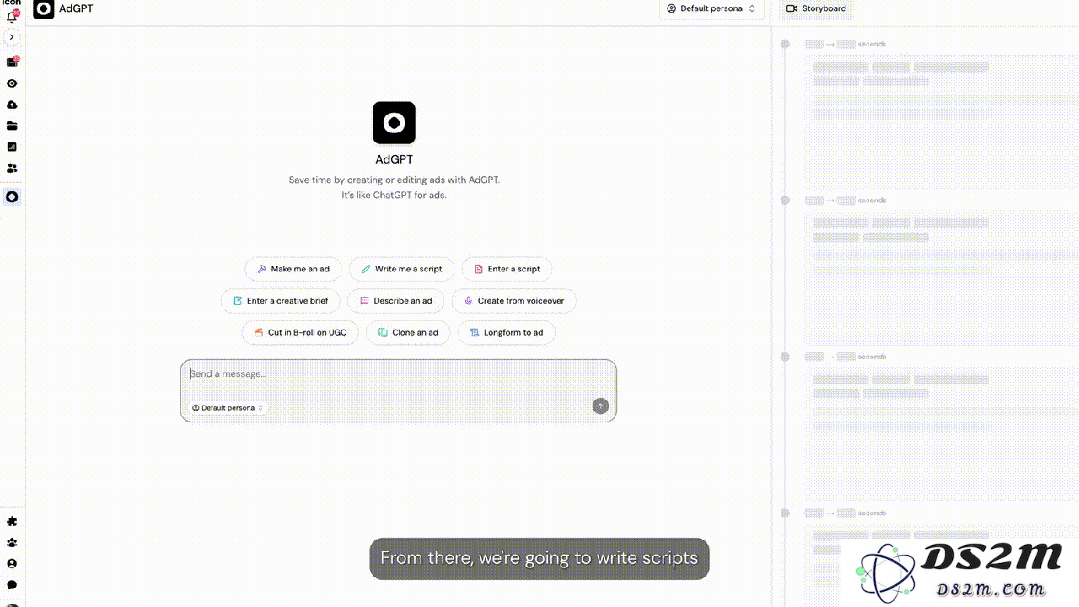Open the eye icon in the sidebar
1079x607 pixels.
coord(12,83)
